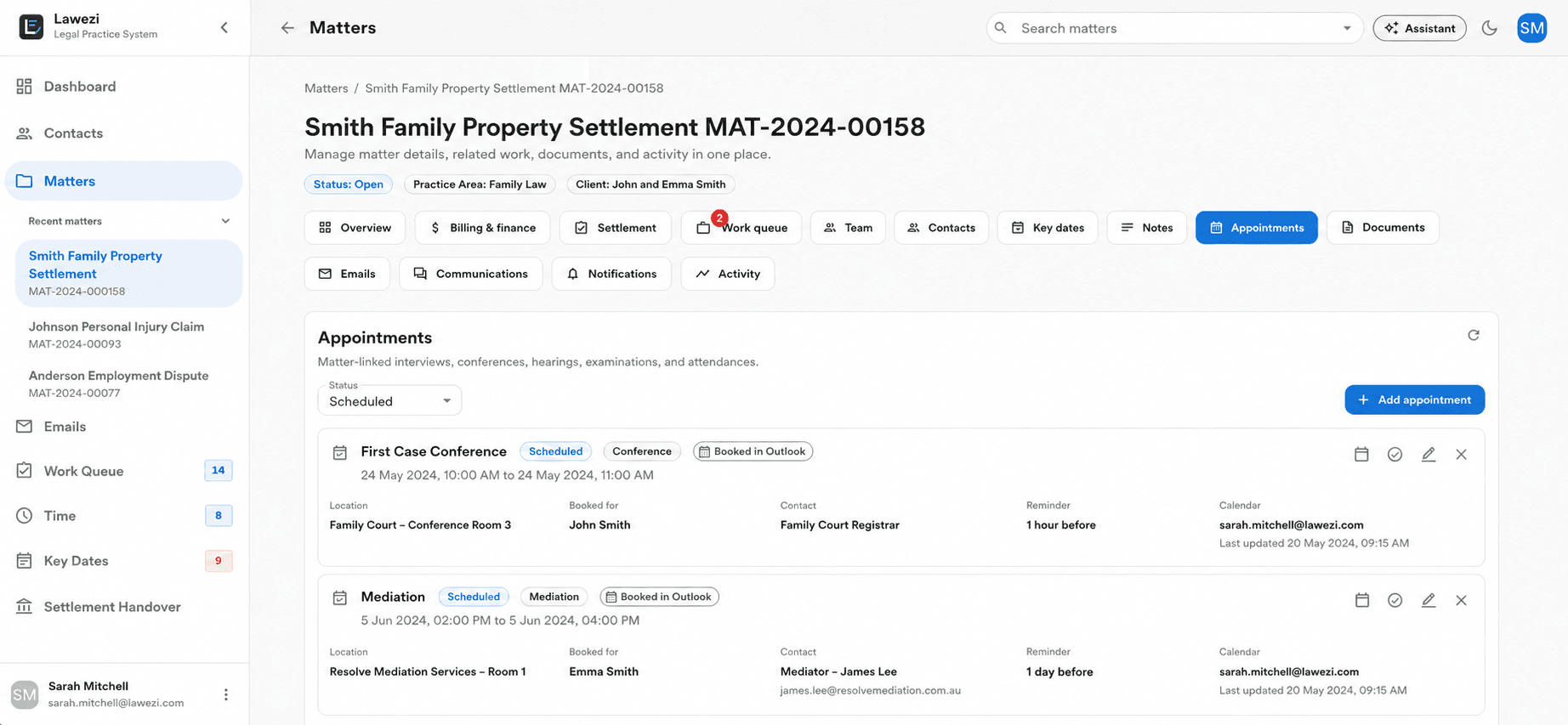Switch to the Notifications tab

[611, 274]
